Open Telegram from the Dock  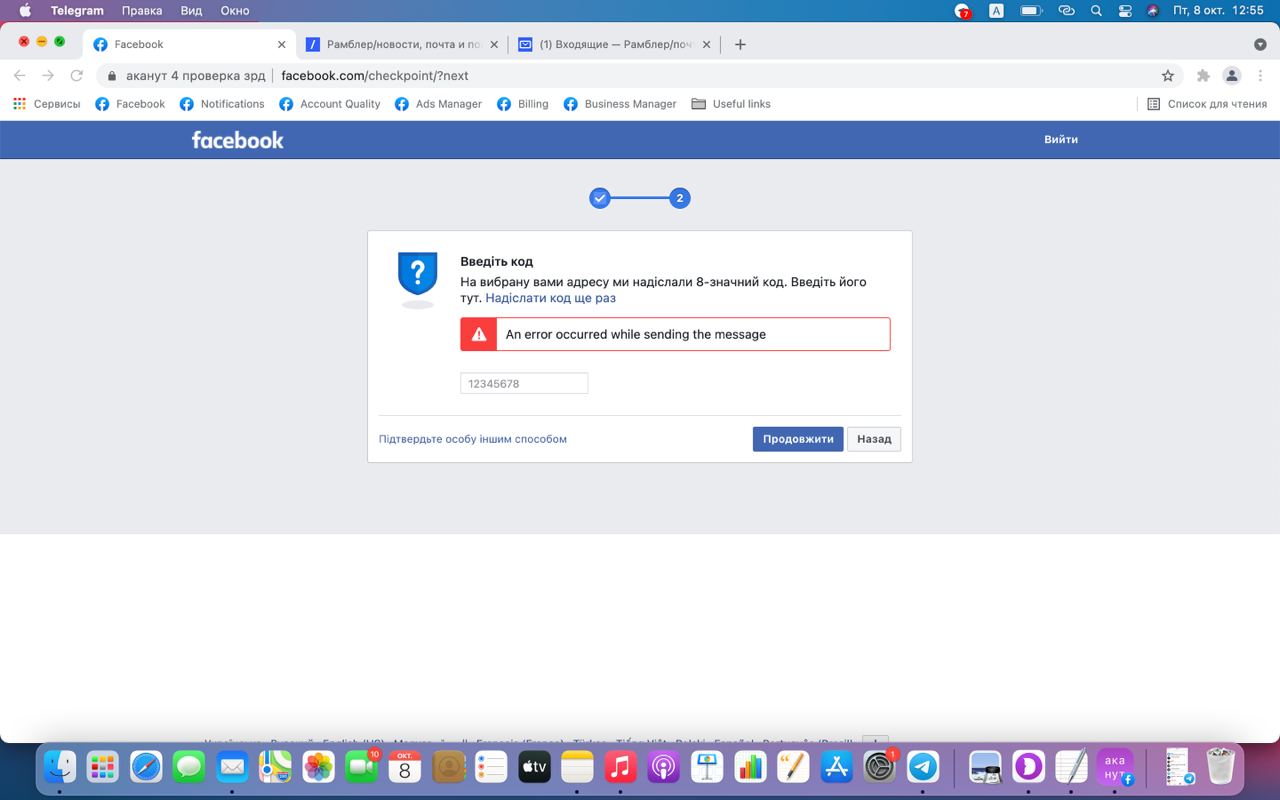[923, 767]
